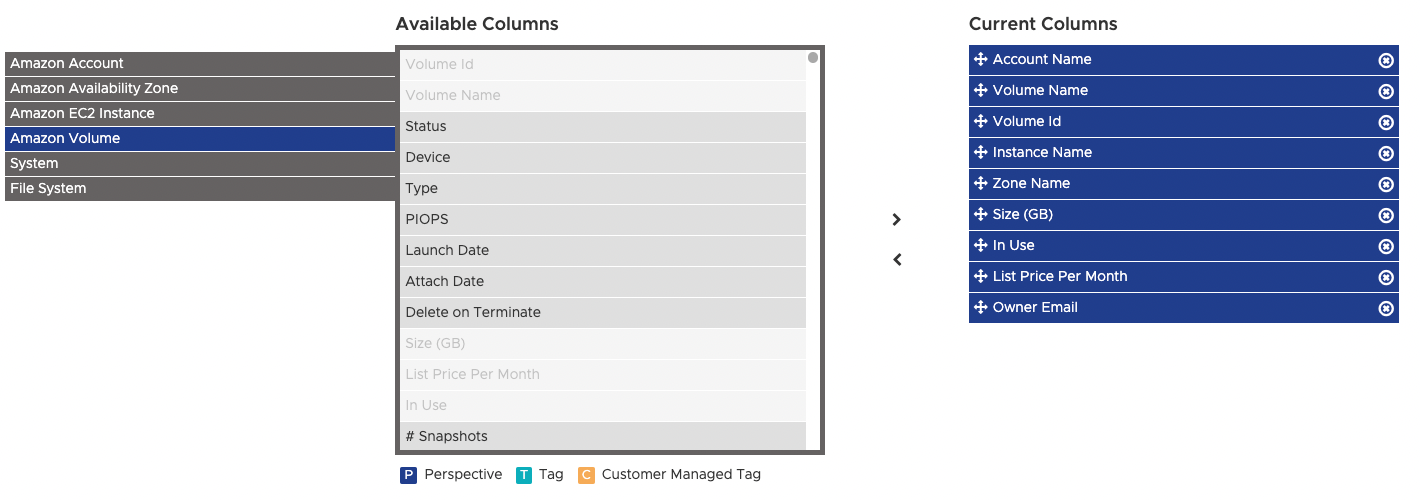The image size is (1420, 500).
Task: Choose the Amazon Availability Zone category
Action: click(200, 89)
